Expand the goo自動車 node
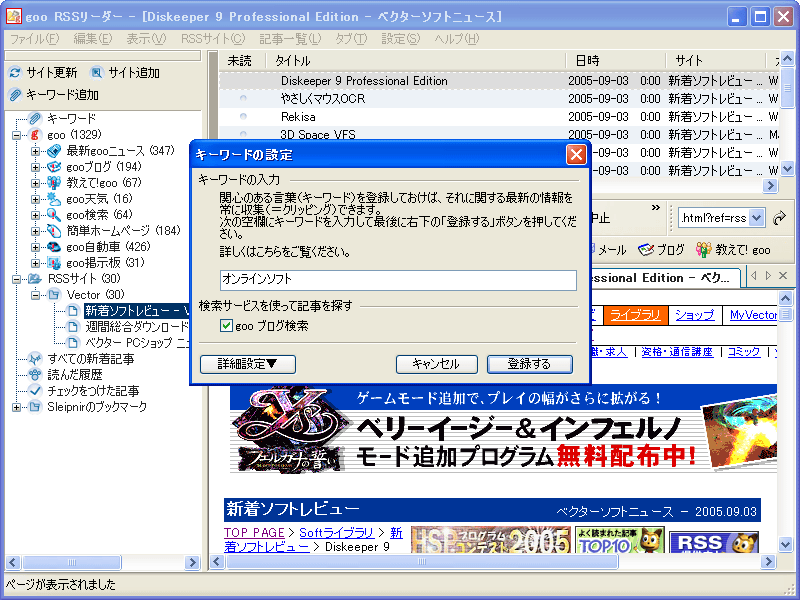The height and width of the screenshot is (600, 800). tap(34, 247)
